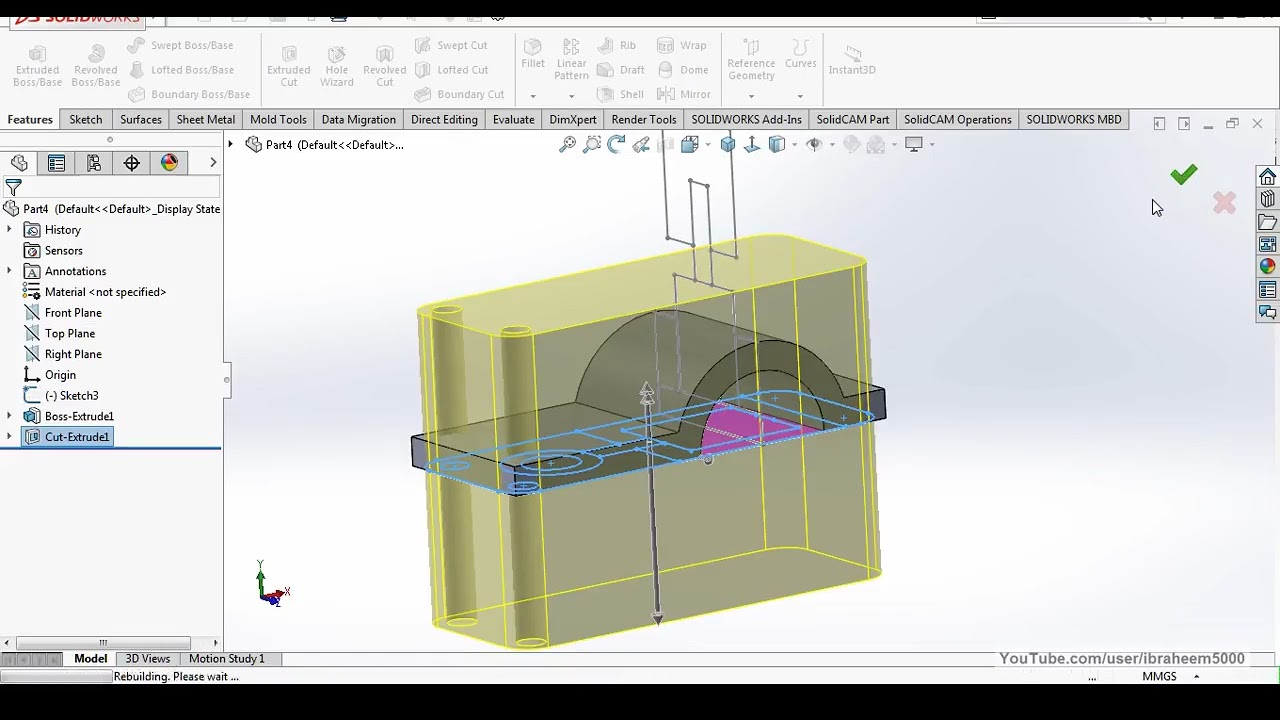Image resolution: width=1280 pixels, height=720 pixels.
Task: Click the Extruded Boss/Base tool
Action: 37,65
